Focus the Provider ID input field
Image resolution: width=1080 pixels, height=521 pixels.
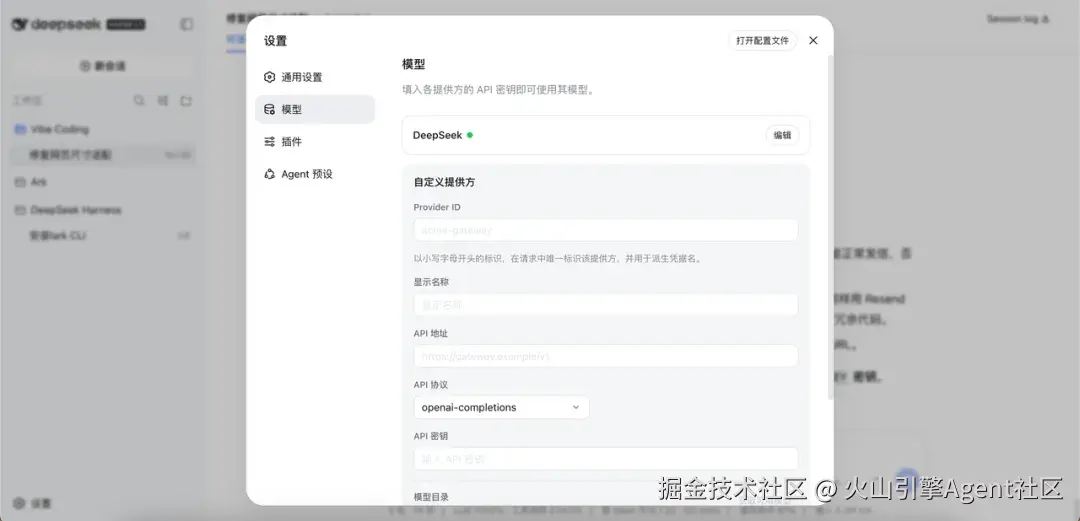click(605, 230)
